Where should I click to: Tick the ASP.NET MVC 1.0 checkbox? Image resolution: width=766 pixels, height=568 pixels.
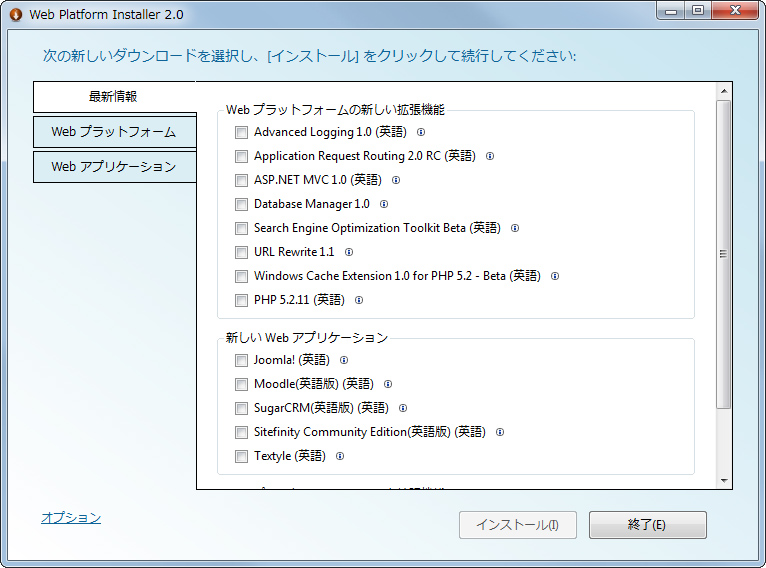tap(241, 180)
